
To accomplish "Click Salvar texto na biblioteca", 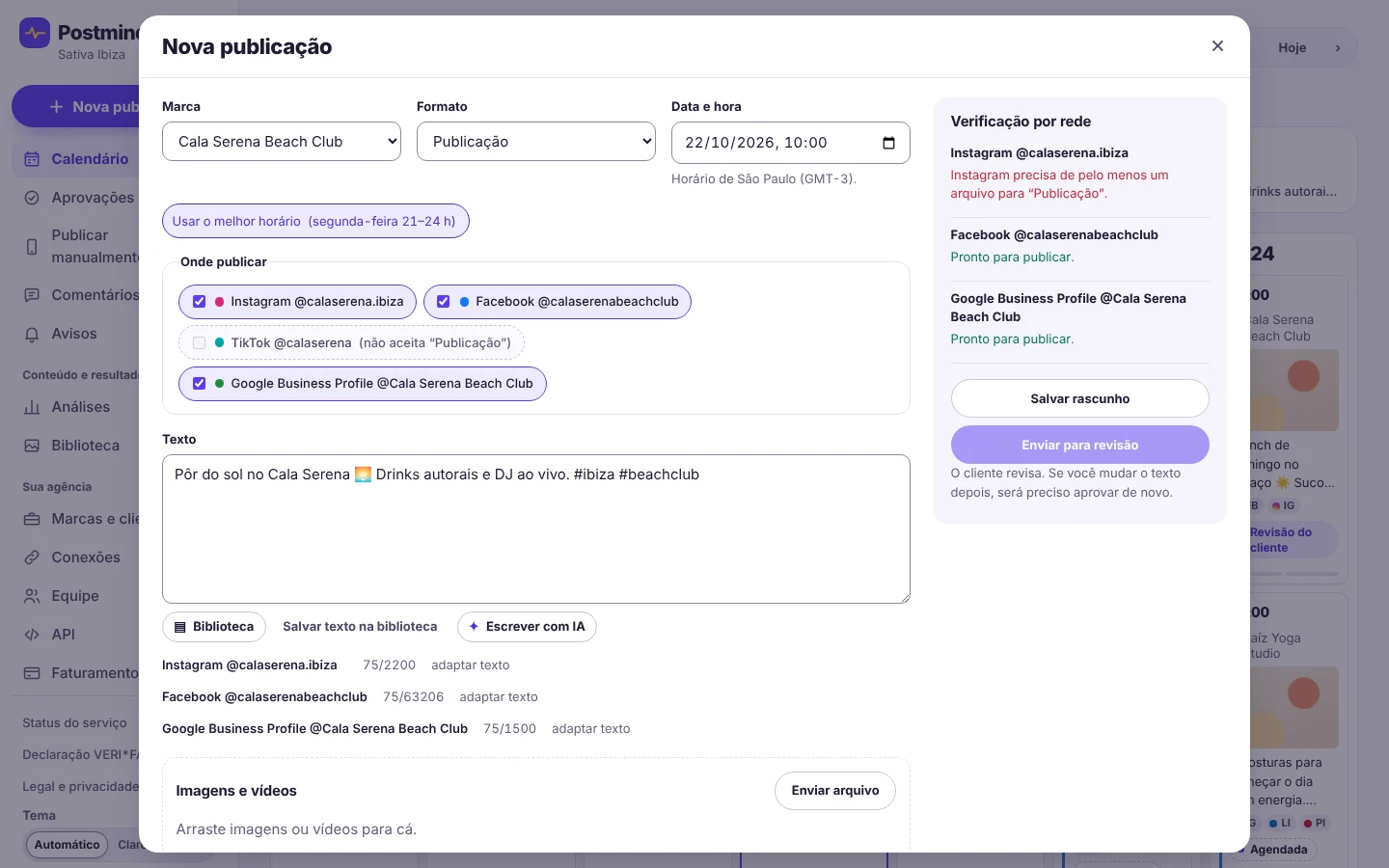I will [360, 627].
